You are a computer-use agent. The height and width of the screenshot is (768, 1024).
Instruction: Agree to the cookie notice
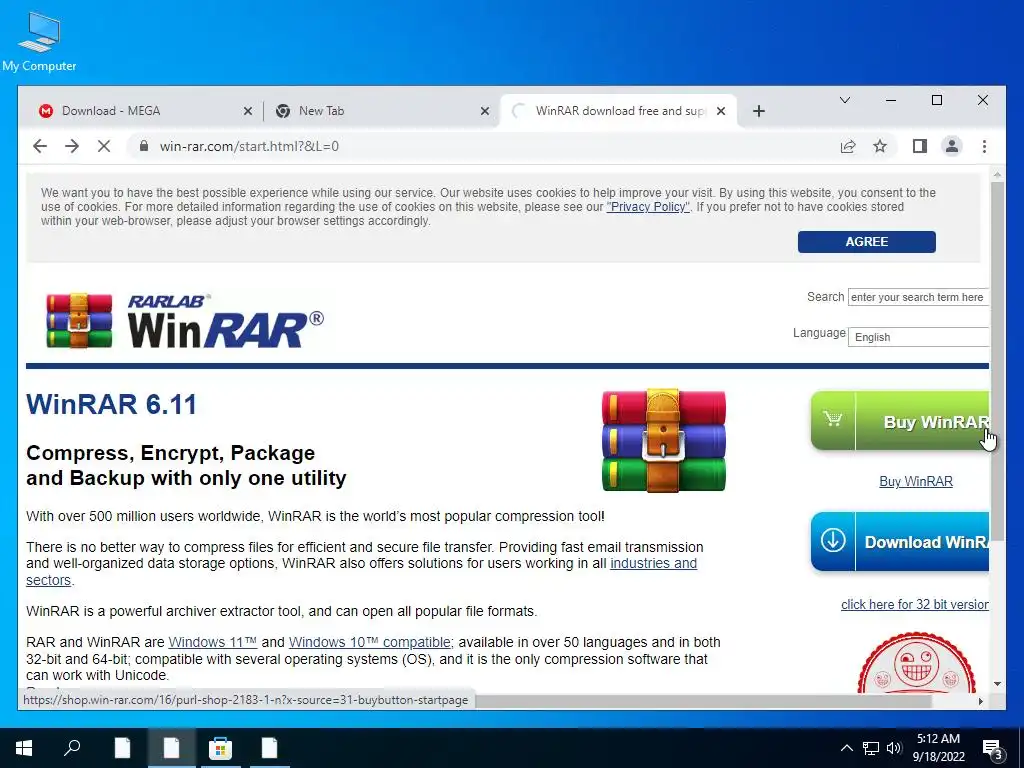[x=867, y=242]
